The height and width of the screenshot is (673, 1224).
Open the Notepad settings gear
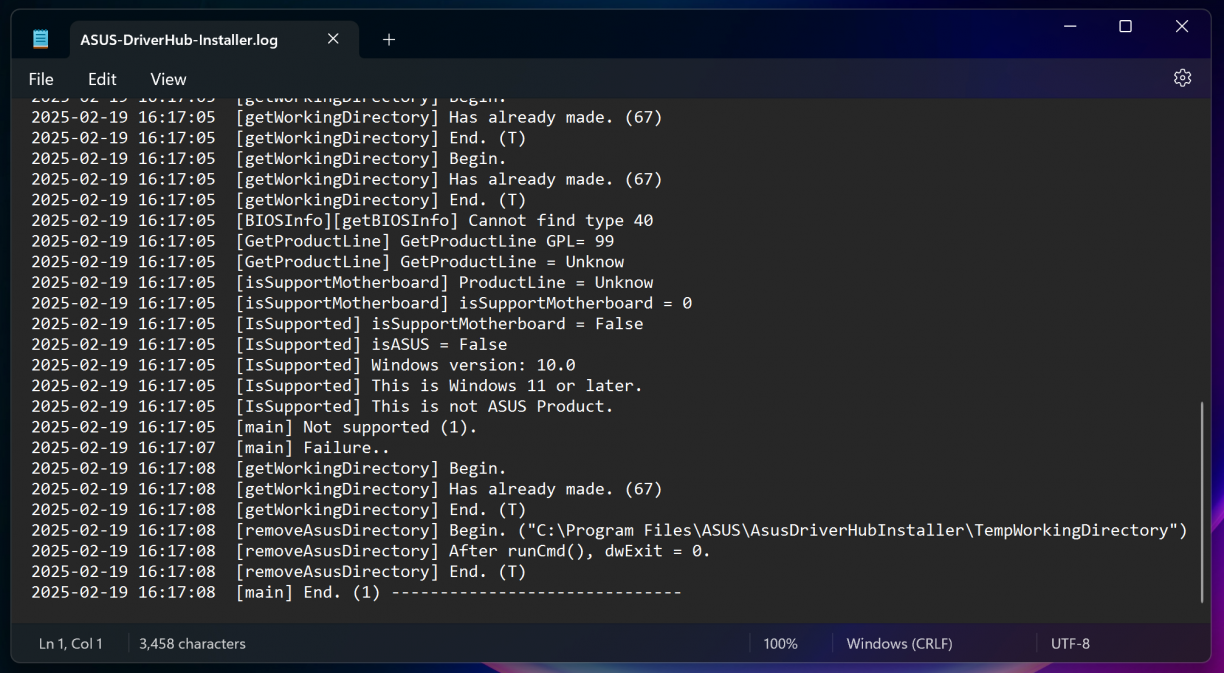pos(1182,78)
